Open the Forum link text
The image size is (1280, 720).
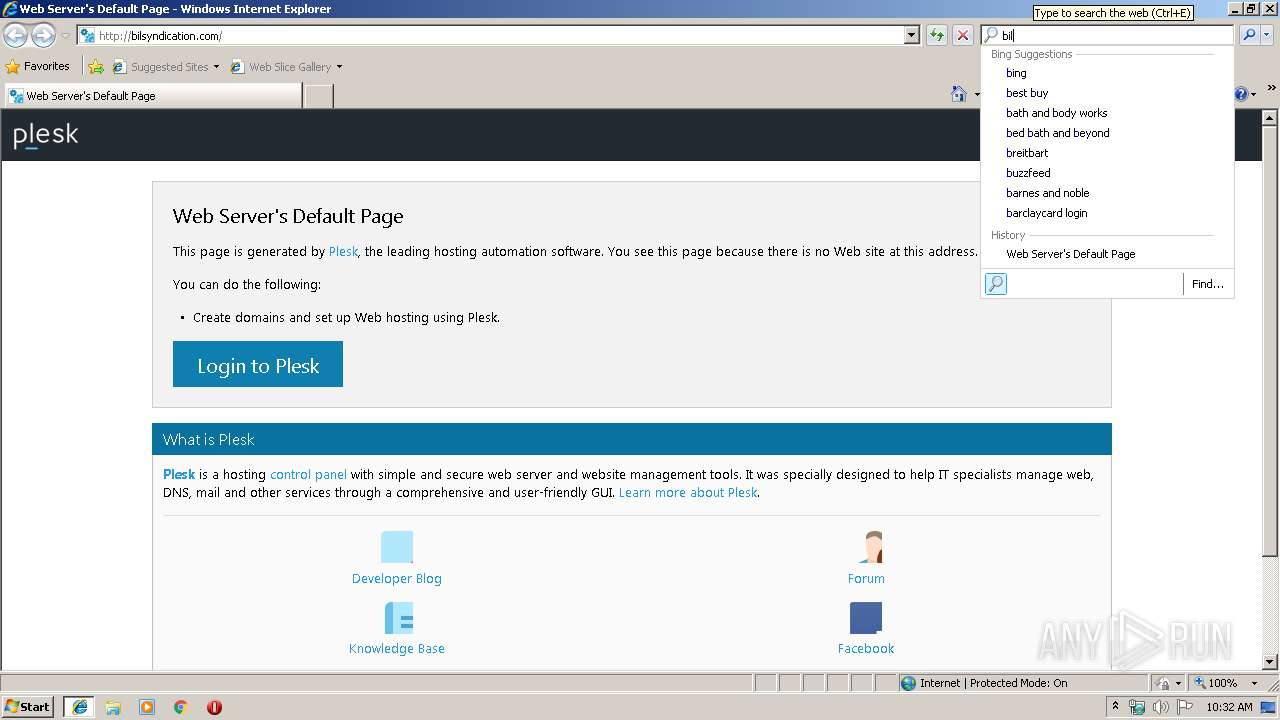pos(866,579)
